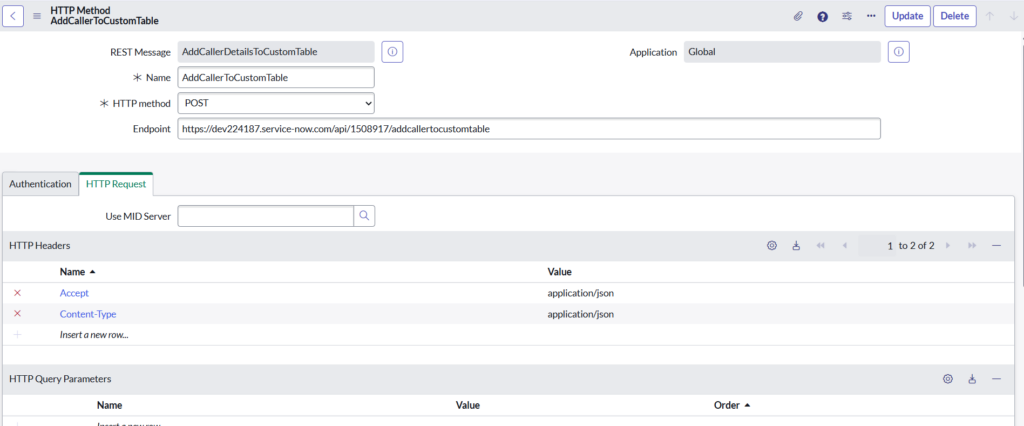Select the HTTP Request tab
Screen dimensions: 1024x426
click(116, 184)
